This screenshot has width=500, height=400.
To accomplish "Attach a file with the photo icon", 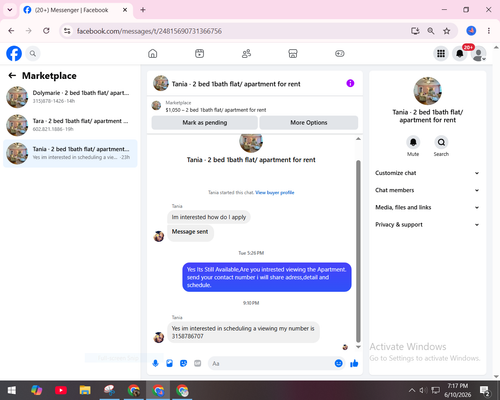I will (169, 363).
